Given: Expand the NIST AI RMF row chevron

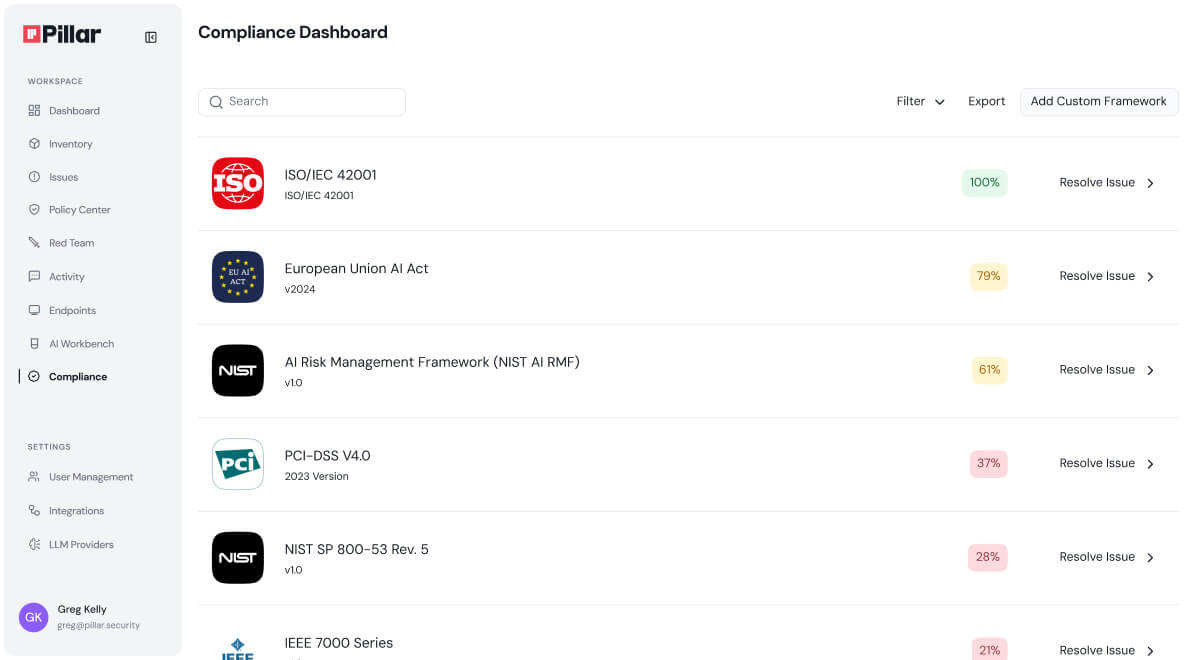Looking at the screenshot, I should click(1150, 370).
